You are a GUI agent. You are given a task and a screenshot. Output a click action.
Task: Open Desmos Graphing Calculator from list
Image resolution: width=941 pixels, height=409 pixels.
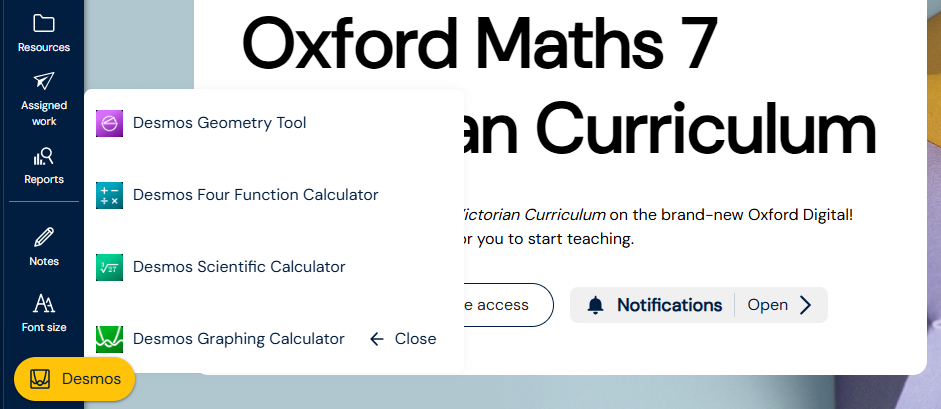239,339
